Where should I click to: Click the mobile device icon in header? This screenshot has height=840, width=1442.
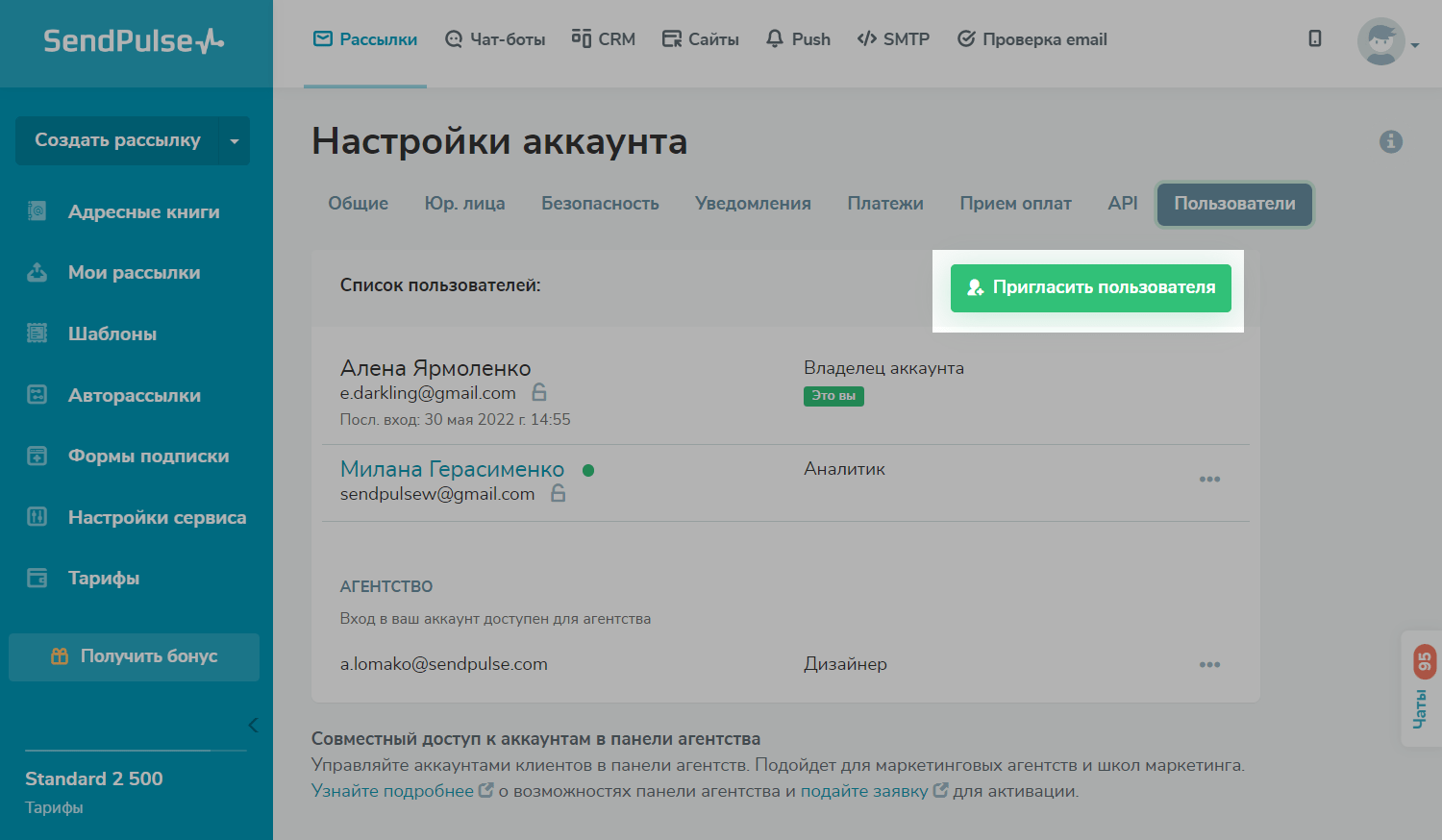coord(1315,39)
